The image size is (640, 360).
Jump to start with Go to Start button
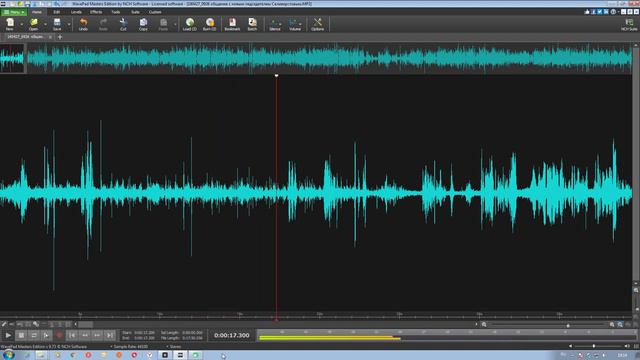tap(72, 336)
